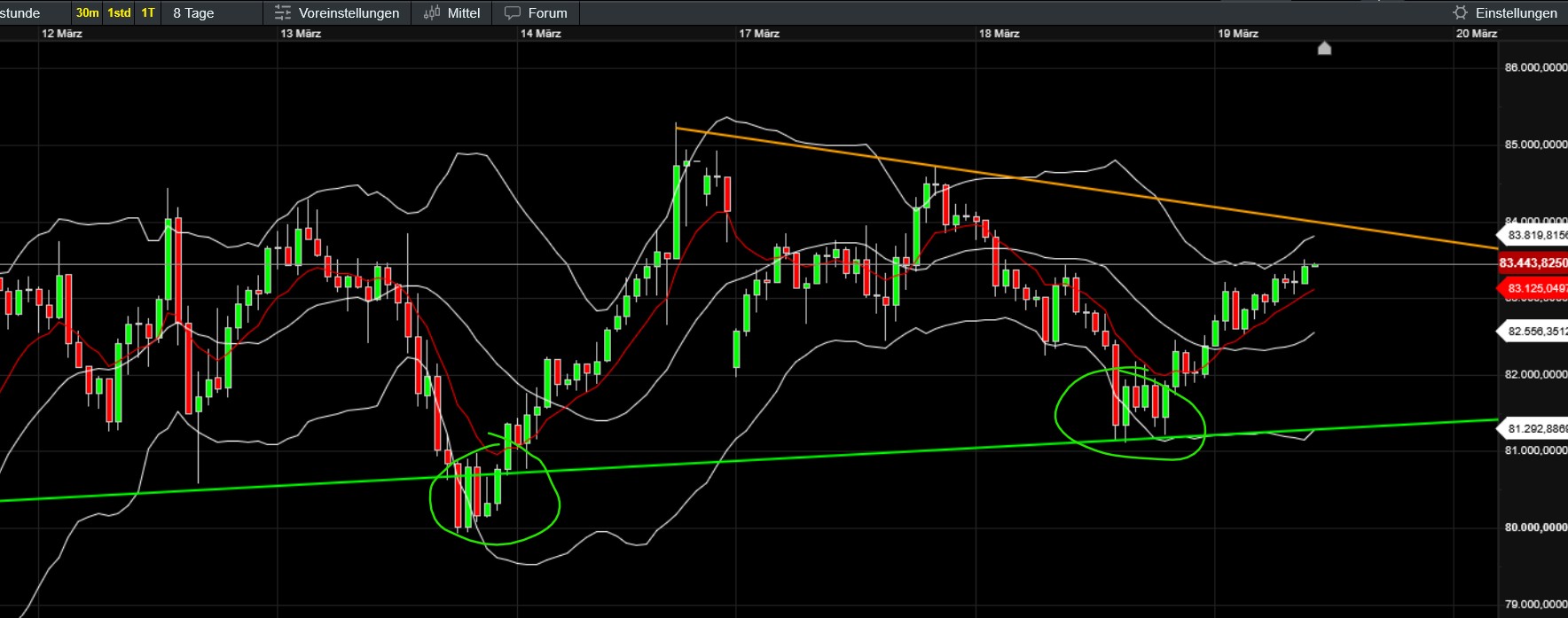Click the gray marker icon under 19 März
This screenshot has height=618, width=1568.
point(1324,48)
